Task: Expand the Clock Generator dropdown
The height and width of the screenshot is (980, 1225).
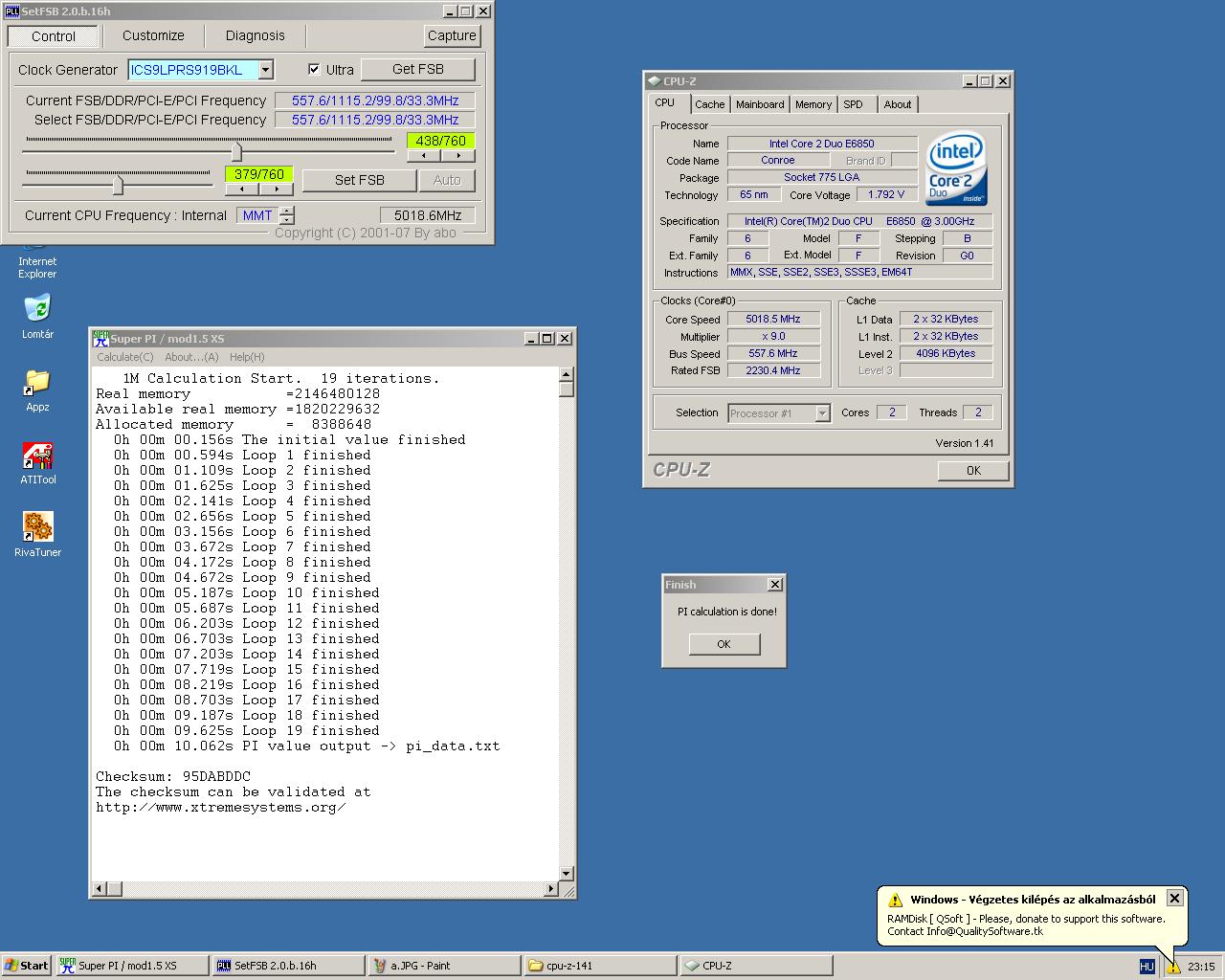Action: point(266,70)
